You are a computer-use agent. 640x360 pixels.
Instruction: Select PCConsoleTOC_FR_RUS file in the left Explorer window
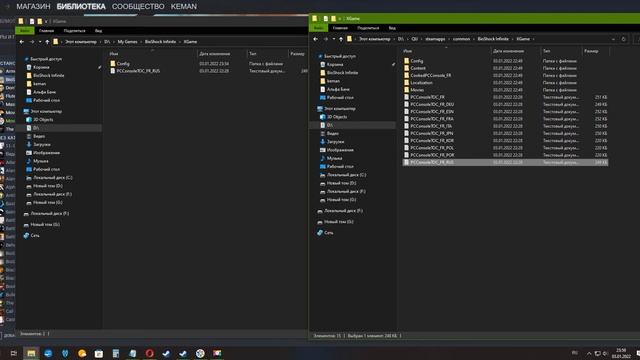(x=135, y=71)
